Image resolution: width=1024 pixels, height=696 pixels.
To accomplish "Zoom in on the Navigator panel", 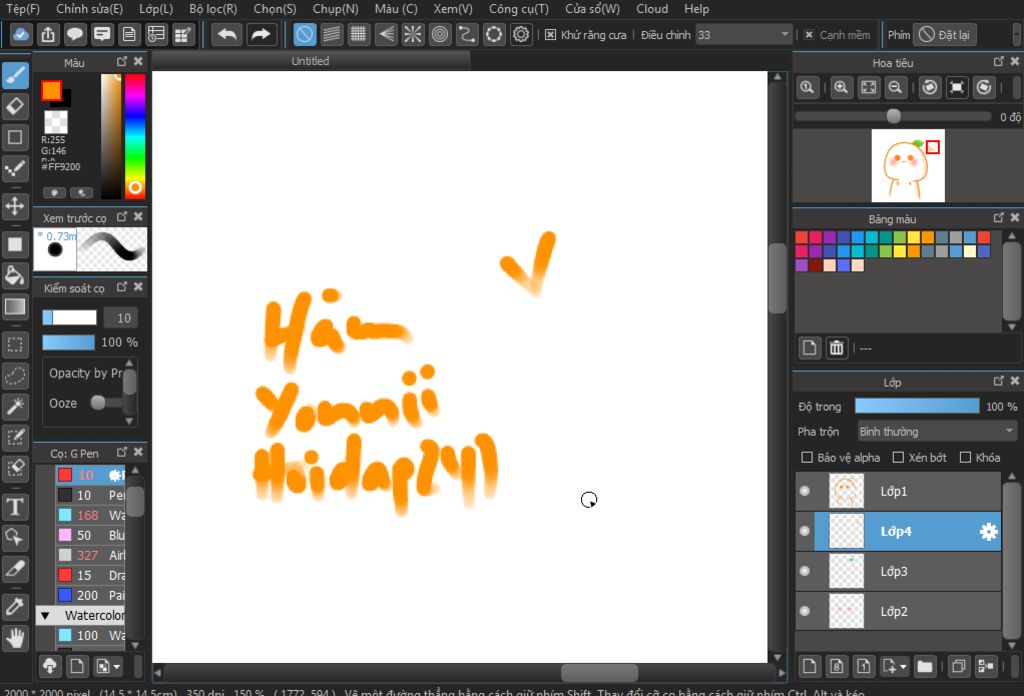I will click(x=841, y=87).
